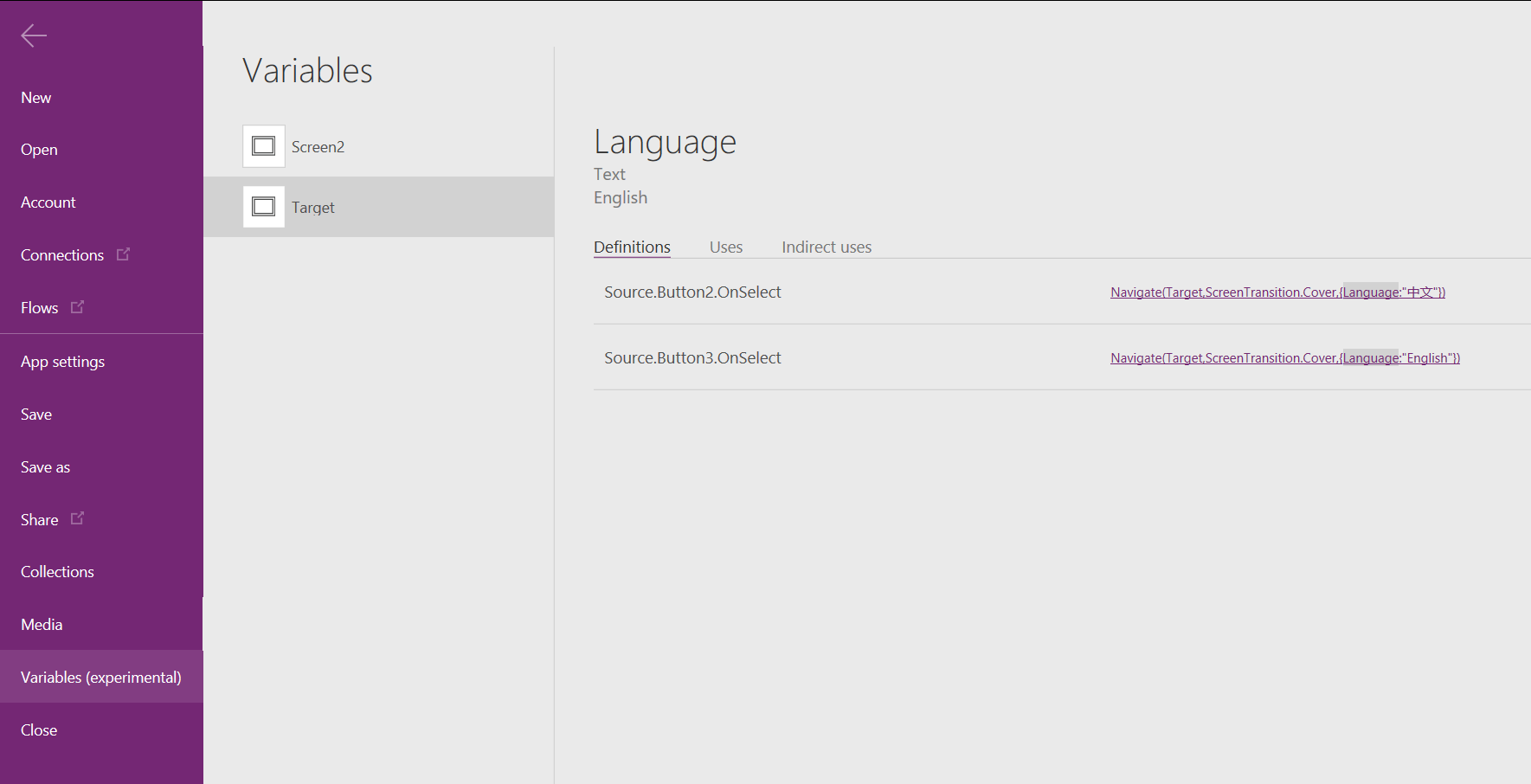Open the Navigate formula setting Language to English
1531x784 pixels.
[1284, 357]
